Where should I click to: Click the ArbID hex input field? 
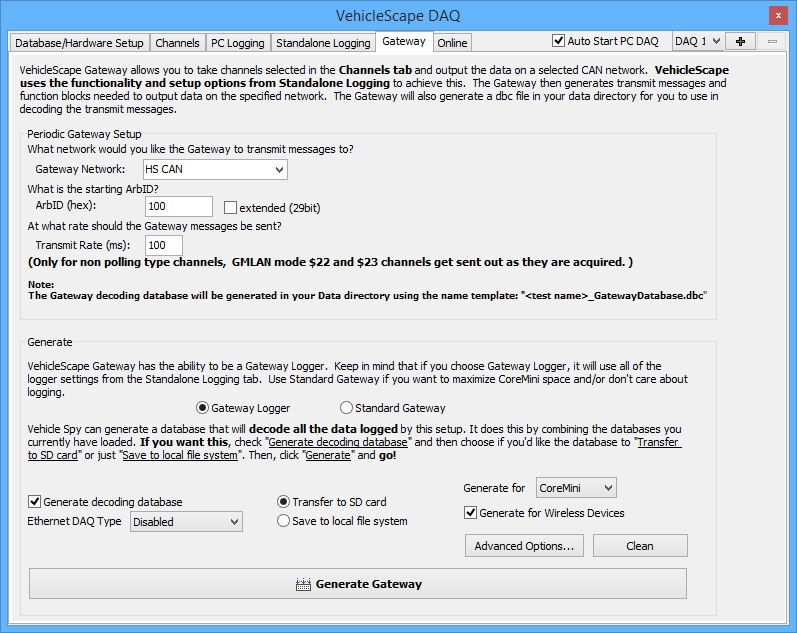[178, 207]
